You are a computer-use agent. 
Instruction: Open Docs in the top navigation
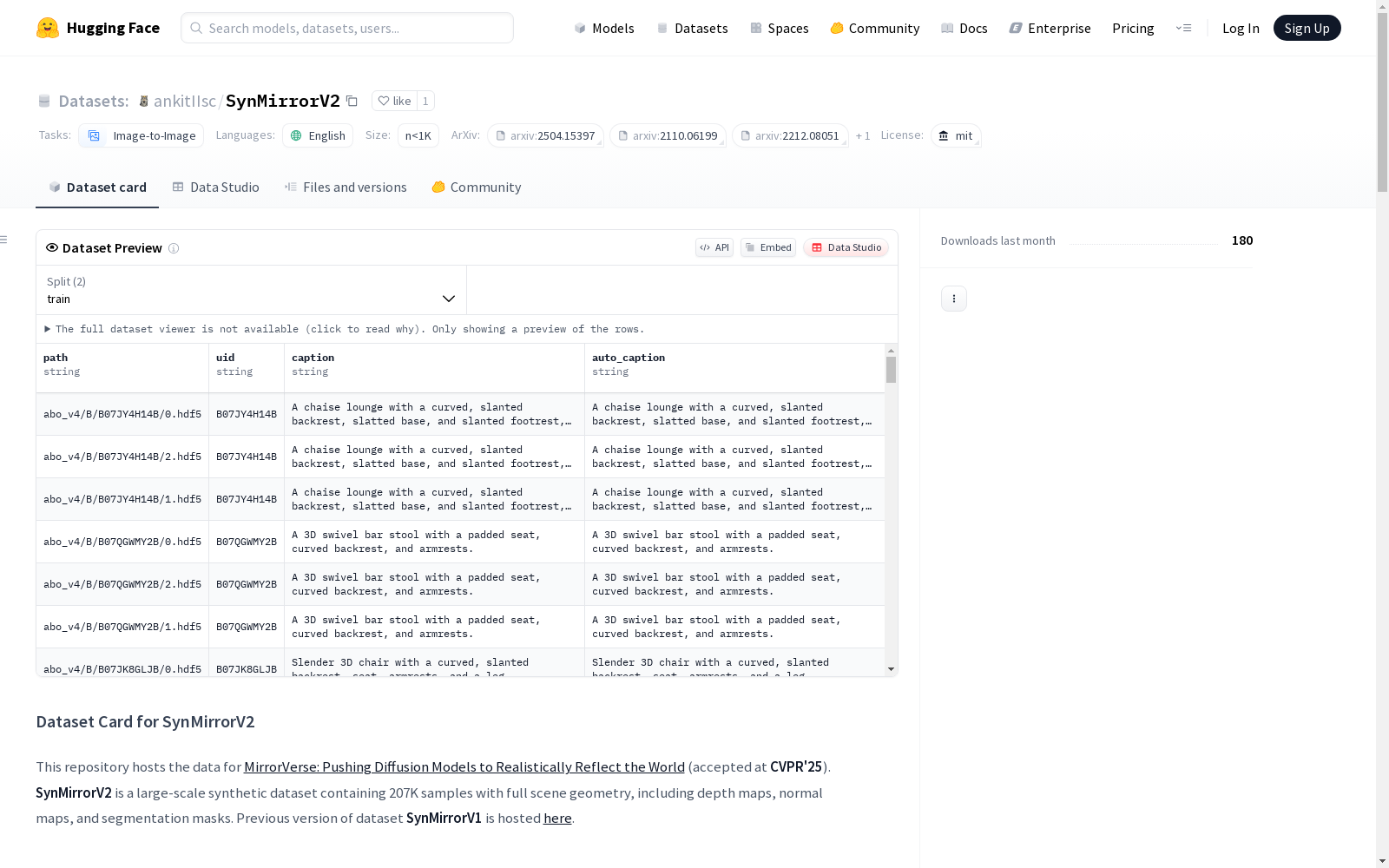964,28
